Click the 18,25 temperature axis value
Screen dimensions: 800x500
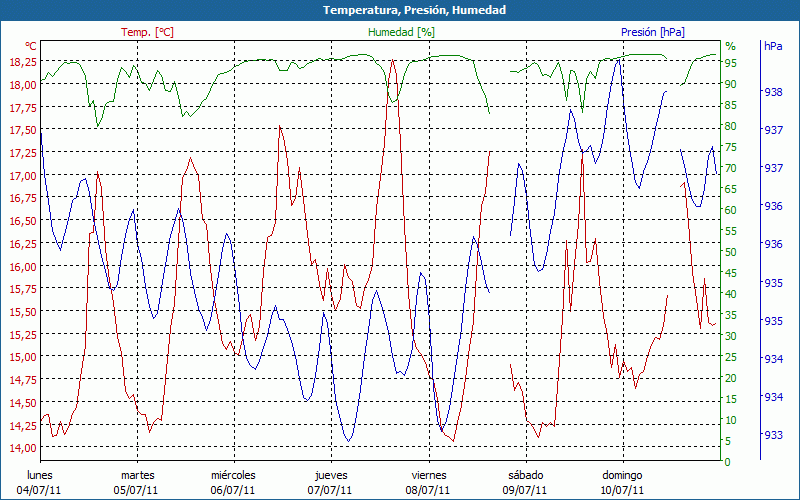23,62
